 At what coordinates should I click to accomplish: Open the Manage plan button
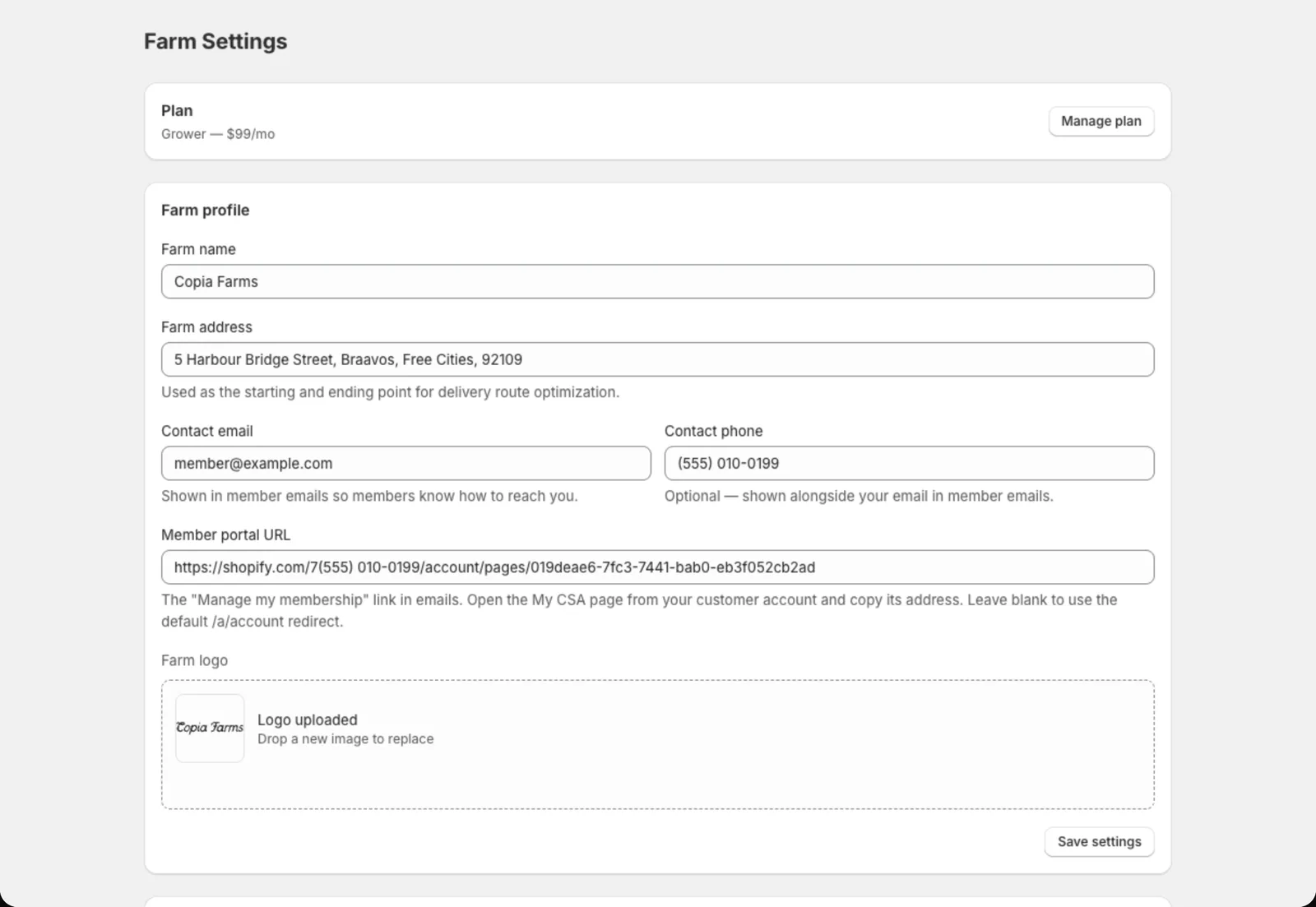[1101, 121]
